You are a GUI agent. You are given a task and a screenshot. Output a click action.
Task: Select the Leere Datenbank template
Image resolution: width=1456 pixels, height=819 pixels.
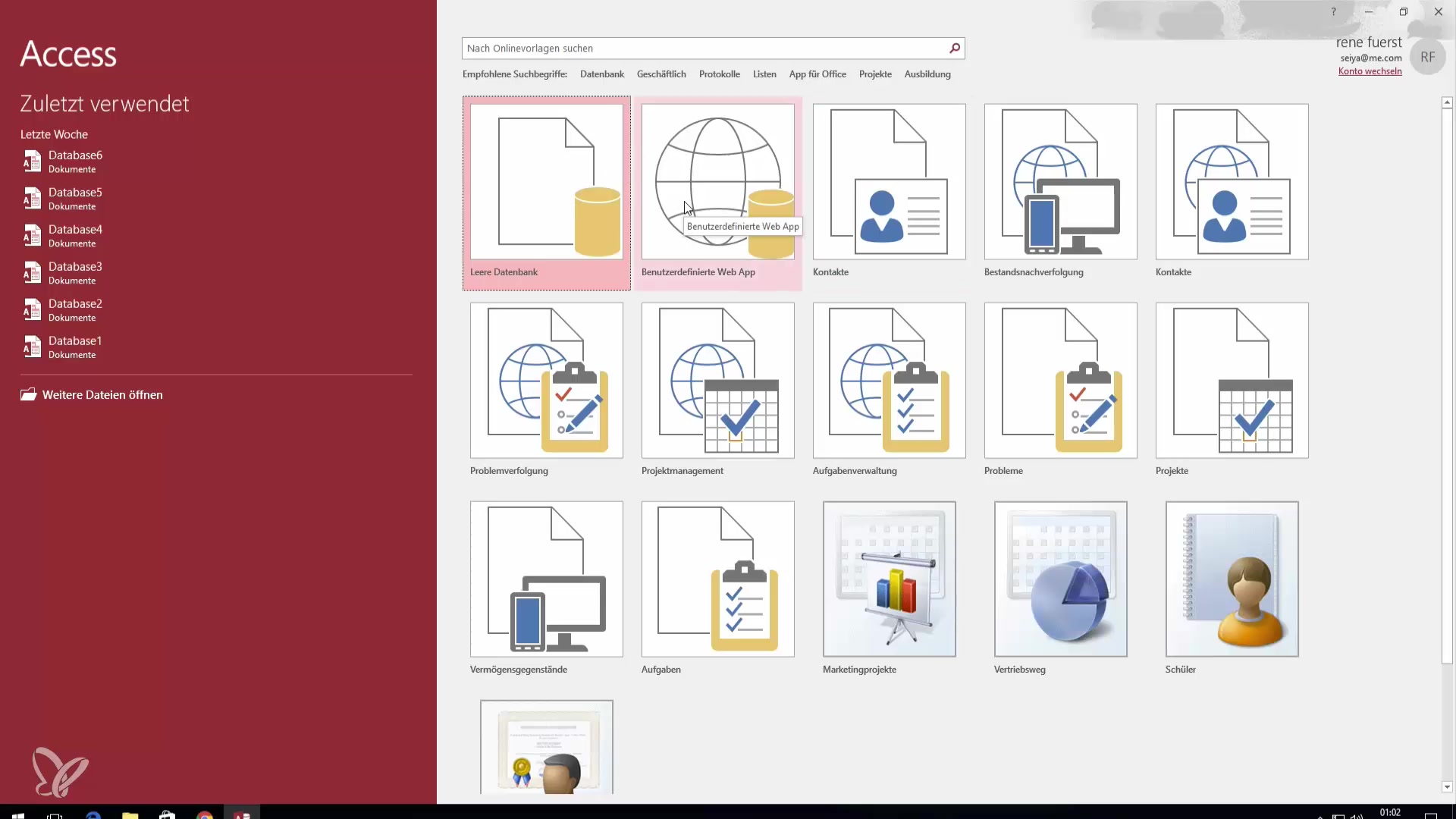[546, 182]
